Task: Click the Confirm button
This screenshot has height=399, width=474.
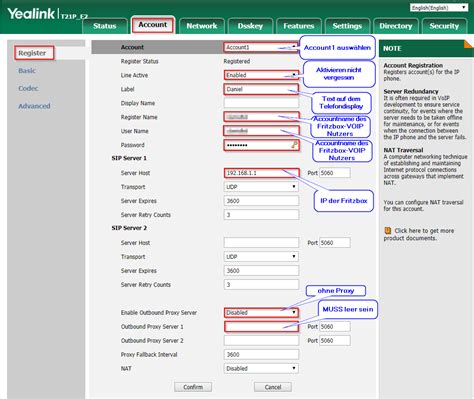Action: click(x=193, y=387)
